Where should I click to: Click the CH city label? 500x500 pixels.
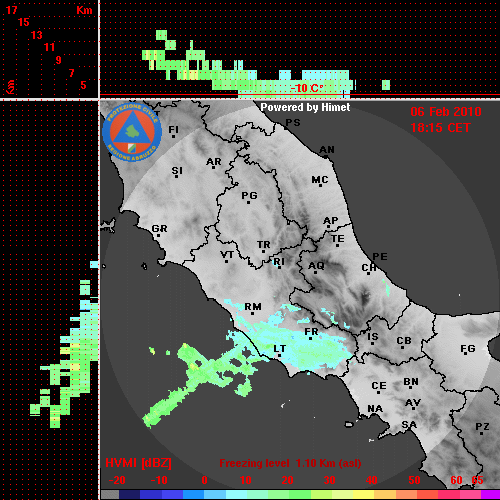(369, 268)
